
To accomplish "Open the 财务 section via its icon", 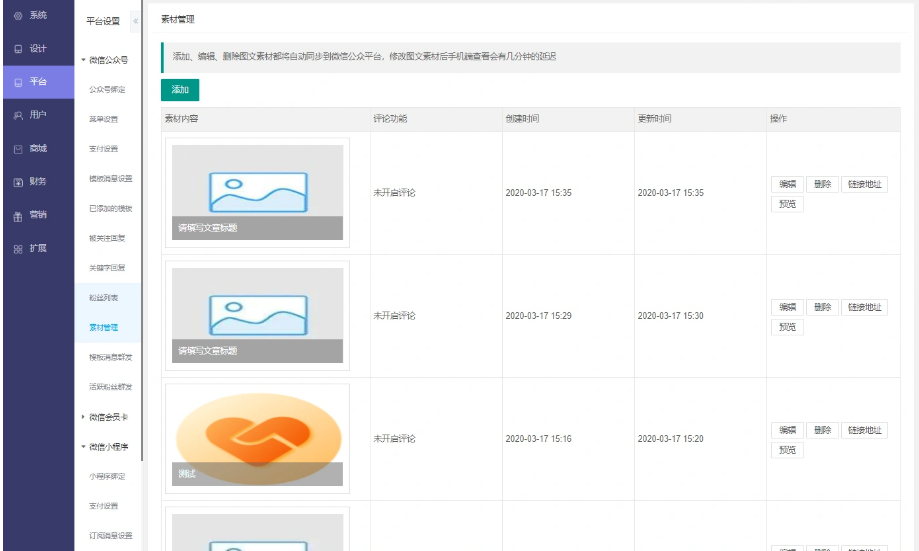I will click(x=18, y=182).
